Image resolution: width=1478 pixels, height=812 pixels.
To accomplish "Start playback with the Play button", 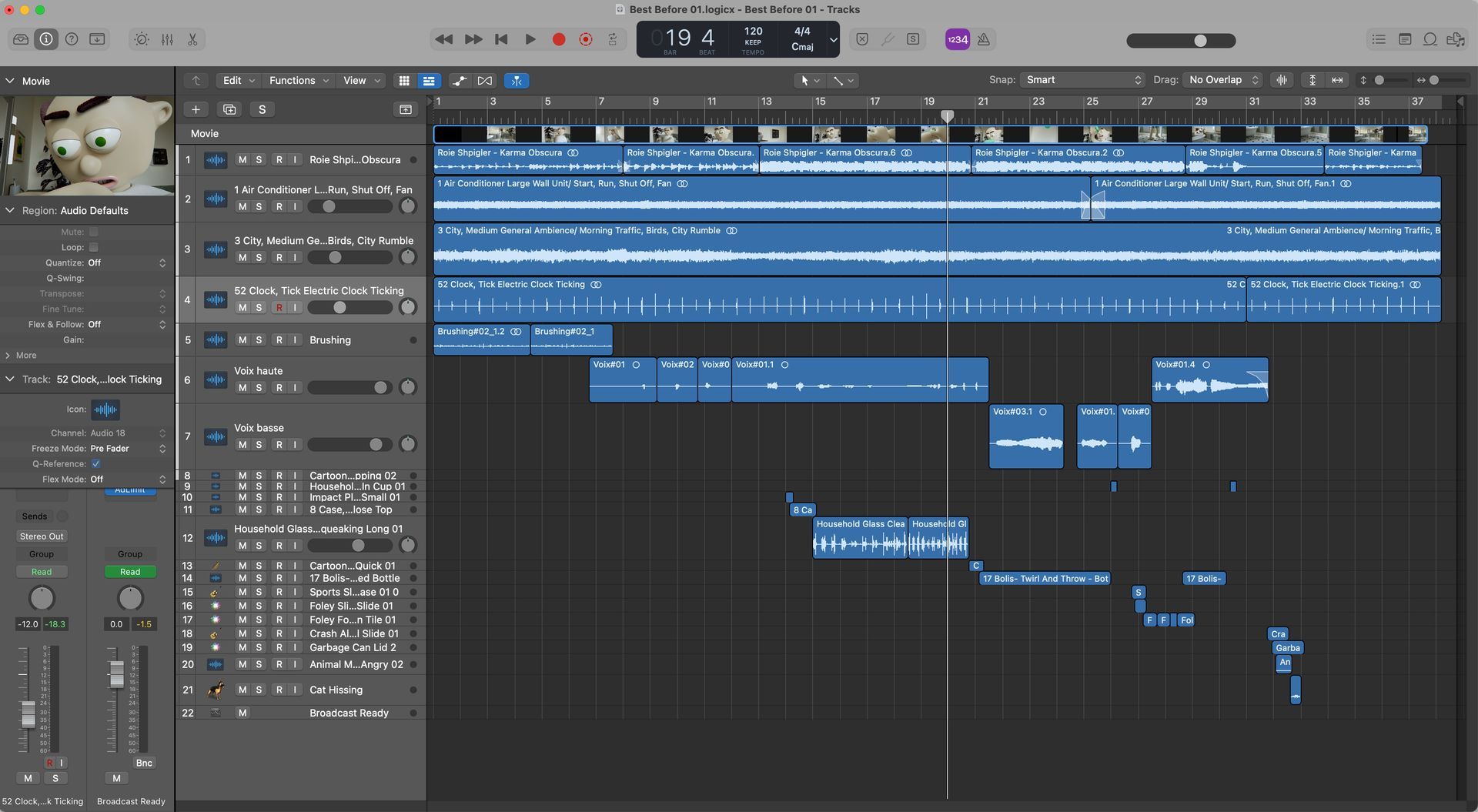I will tap(530, 39).
